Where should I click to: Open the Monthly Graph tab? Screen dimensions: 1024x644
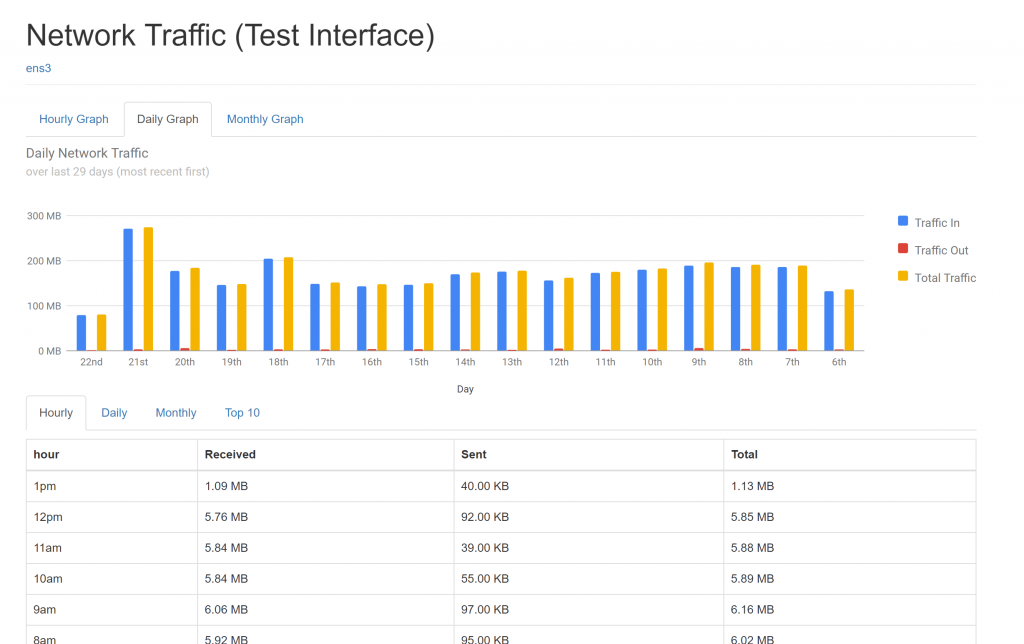[x=265, y=119]
